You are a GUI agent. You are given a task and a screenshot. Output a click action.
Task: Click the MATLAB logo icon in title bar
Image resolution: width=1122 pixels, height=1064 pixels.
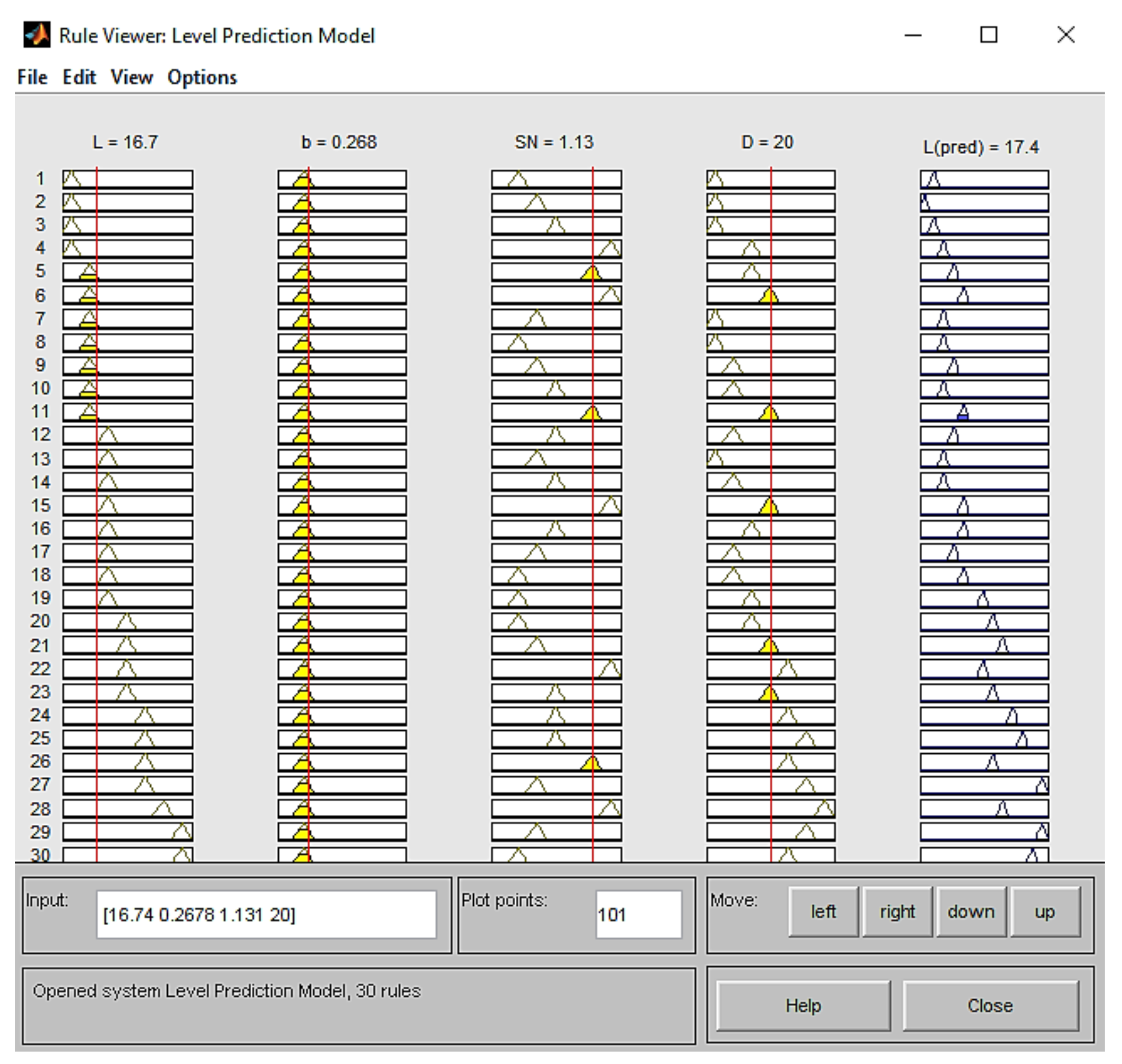point(36,35)
